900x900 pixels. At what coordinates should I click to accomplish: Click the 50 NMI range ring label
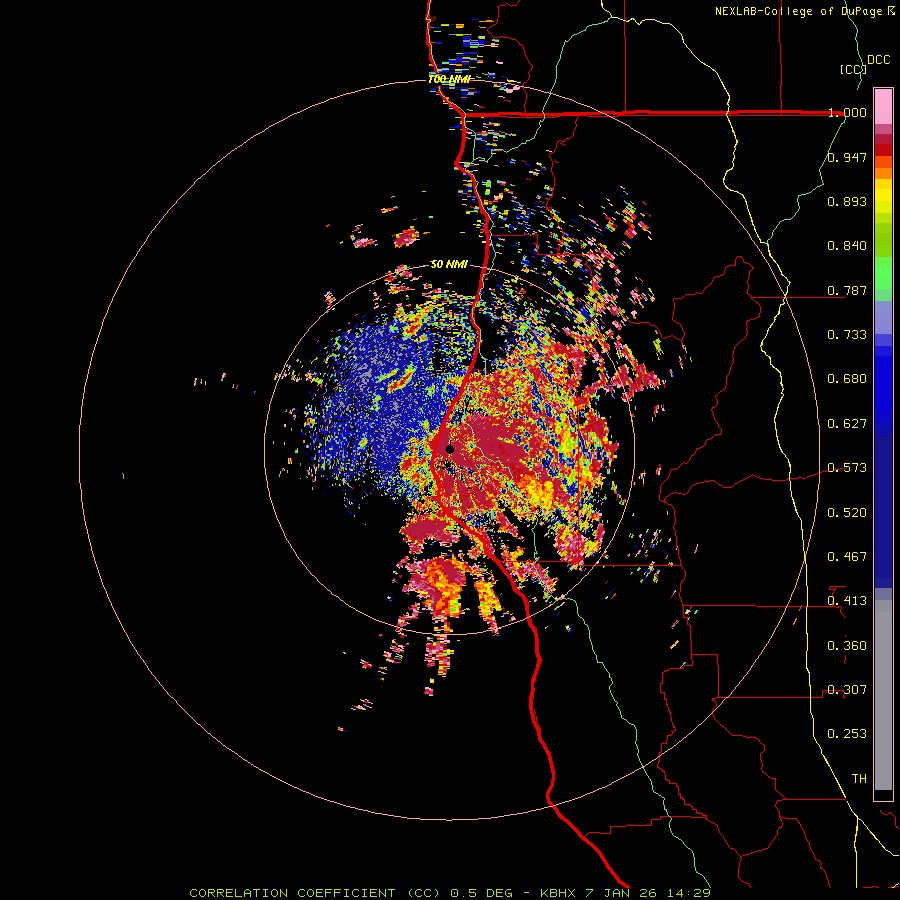[449, 265]
